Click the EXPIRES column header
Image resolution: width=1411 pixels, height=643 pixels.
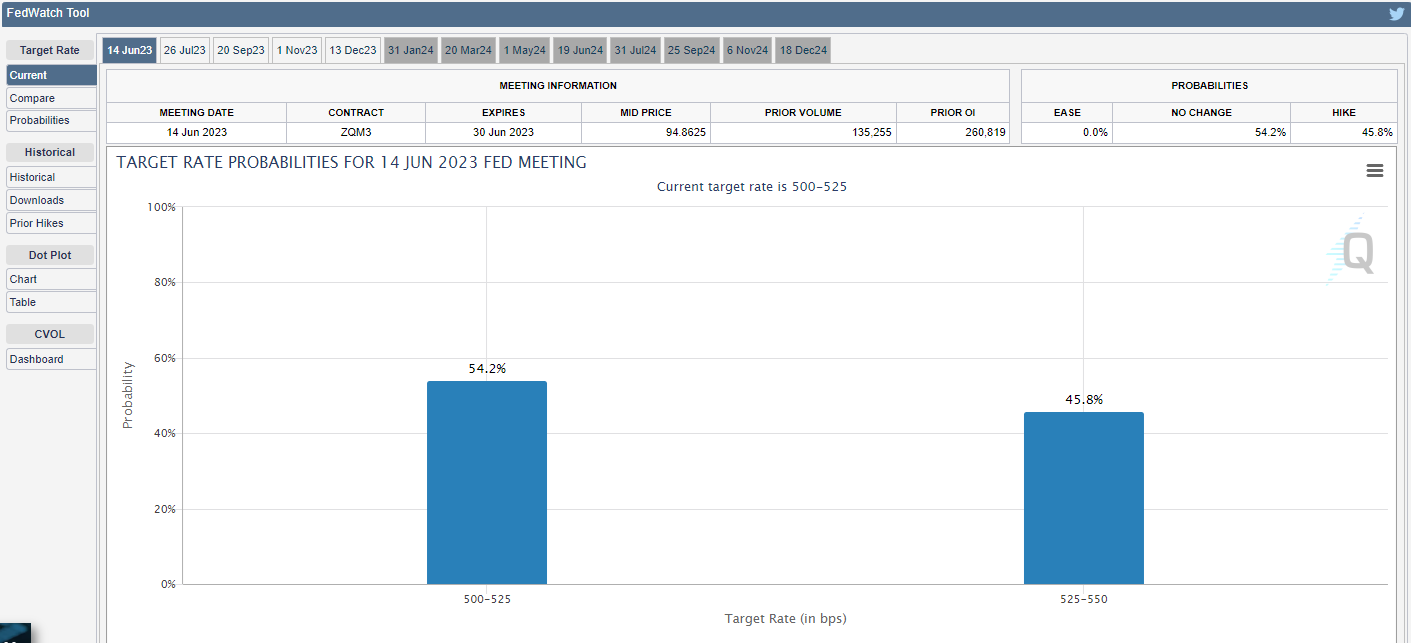point(503,113)
